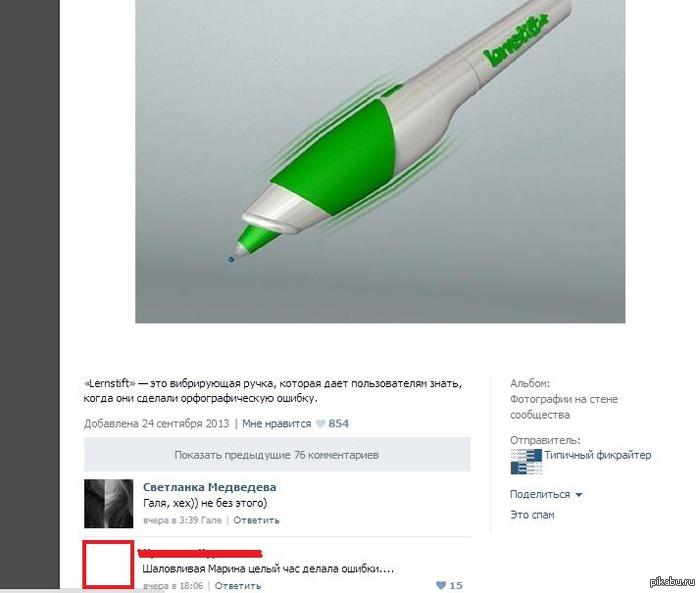Open Типичный фикрайтер sender link
Viewport: 700px width, 593px height.
597,455
